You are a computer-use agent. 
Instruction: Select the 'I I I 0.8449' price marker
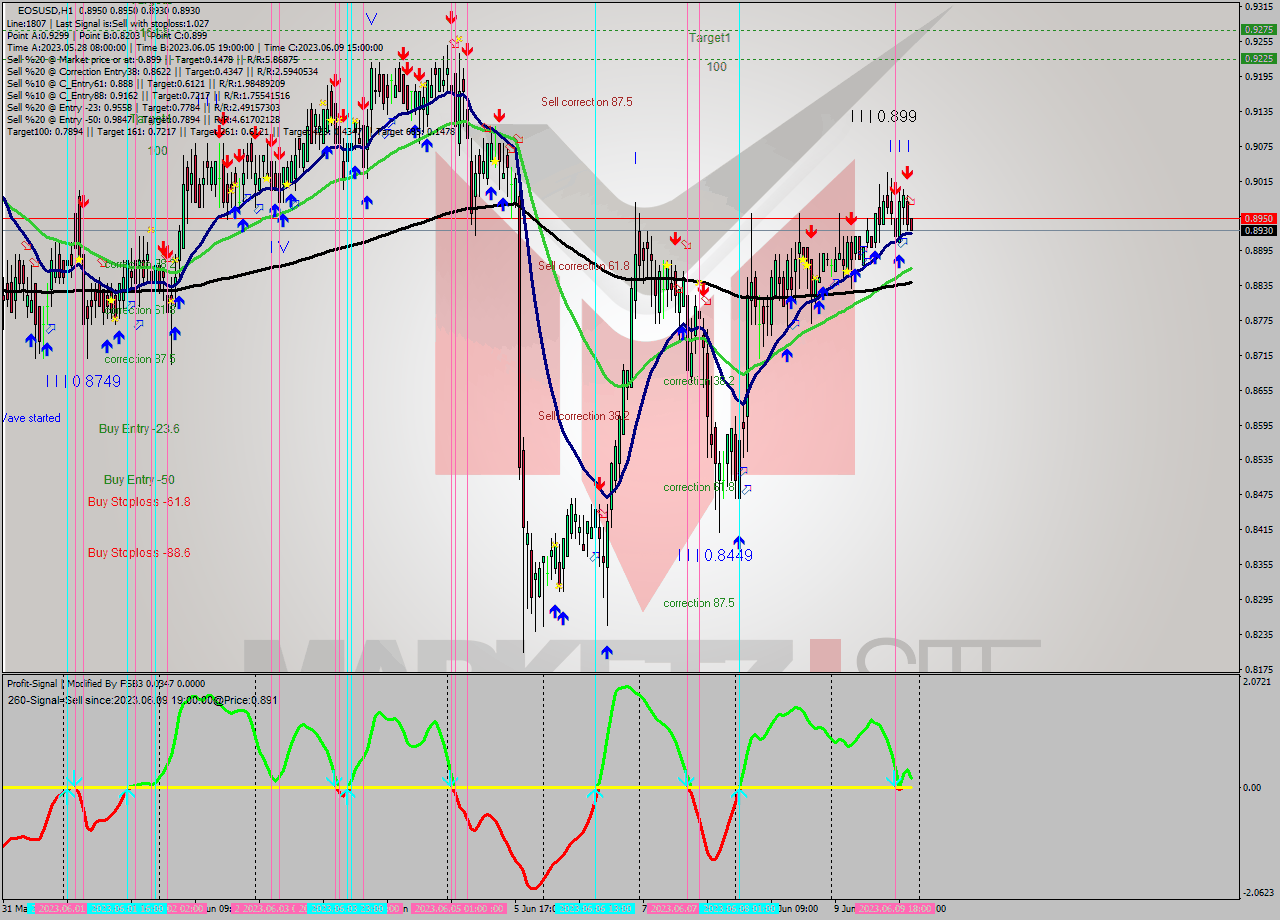point(715,555)
